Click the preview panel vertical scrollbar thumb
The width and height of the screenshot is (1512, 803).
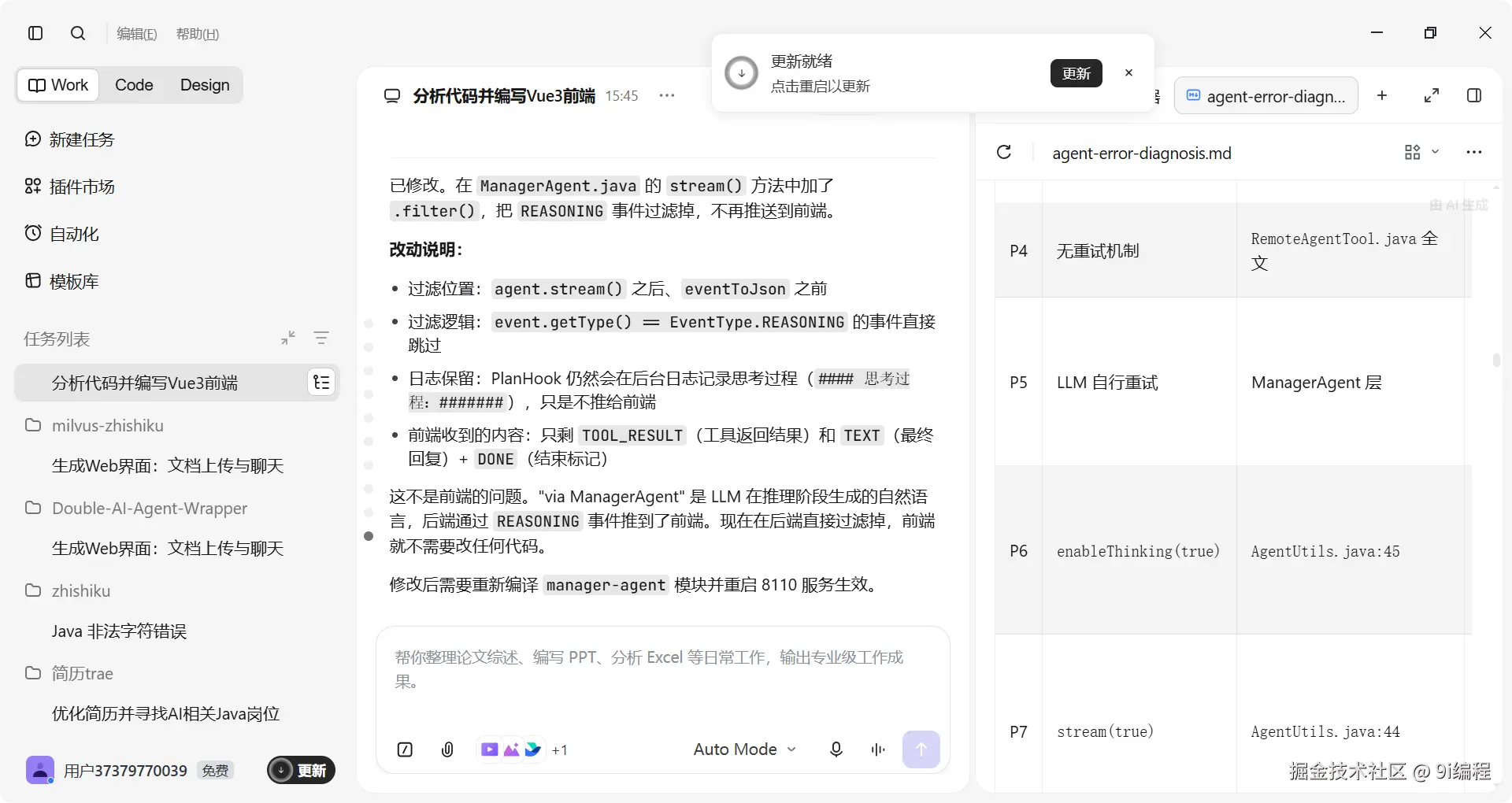(x=1496, y=361)
